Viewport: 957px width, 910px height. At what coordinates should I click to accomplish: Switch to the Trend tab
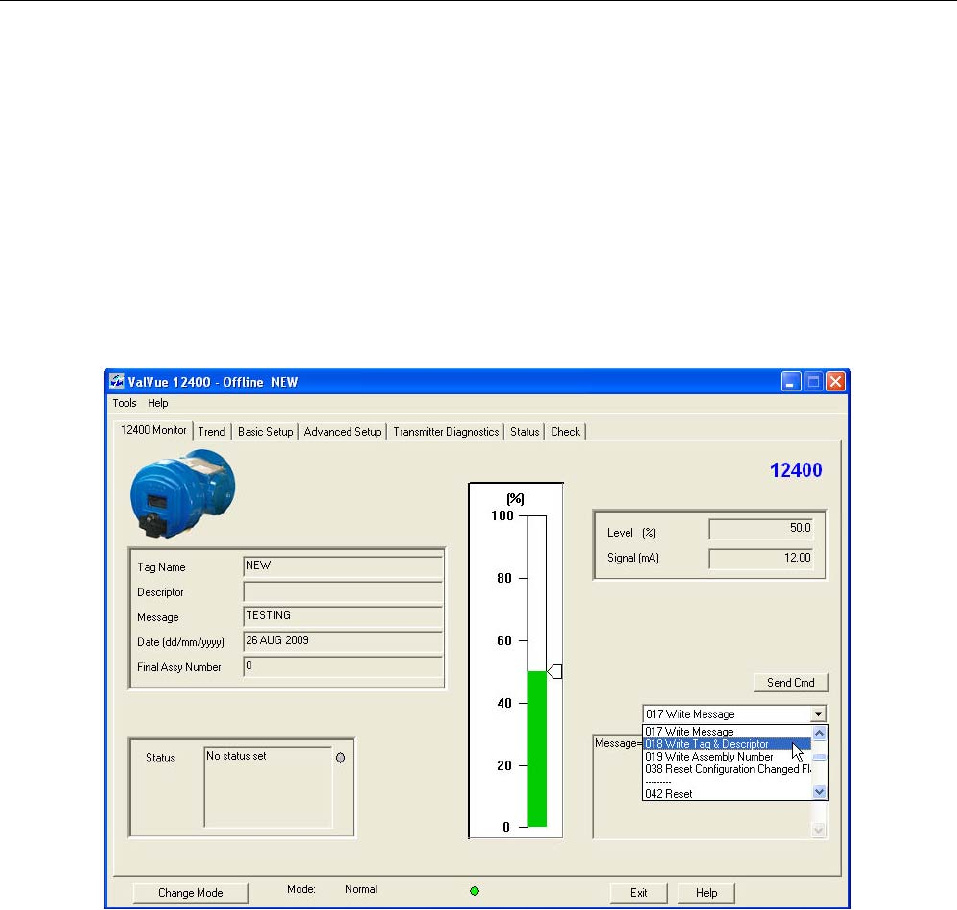[x=212, y=432]
